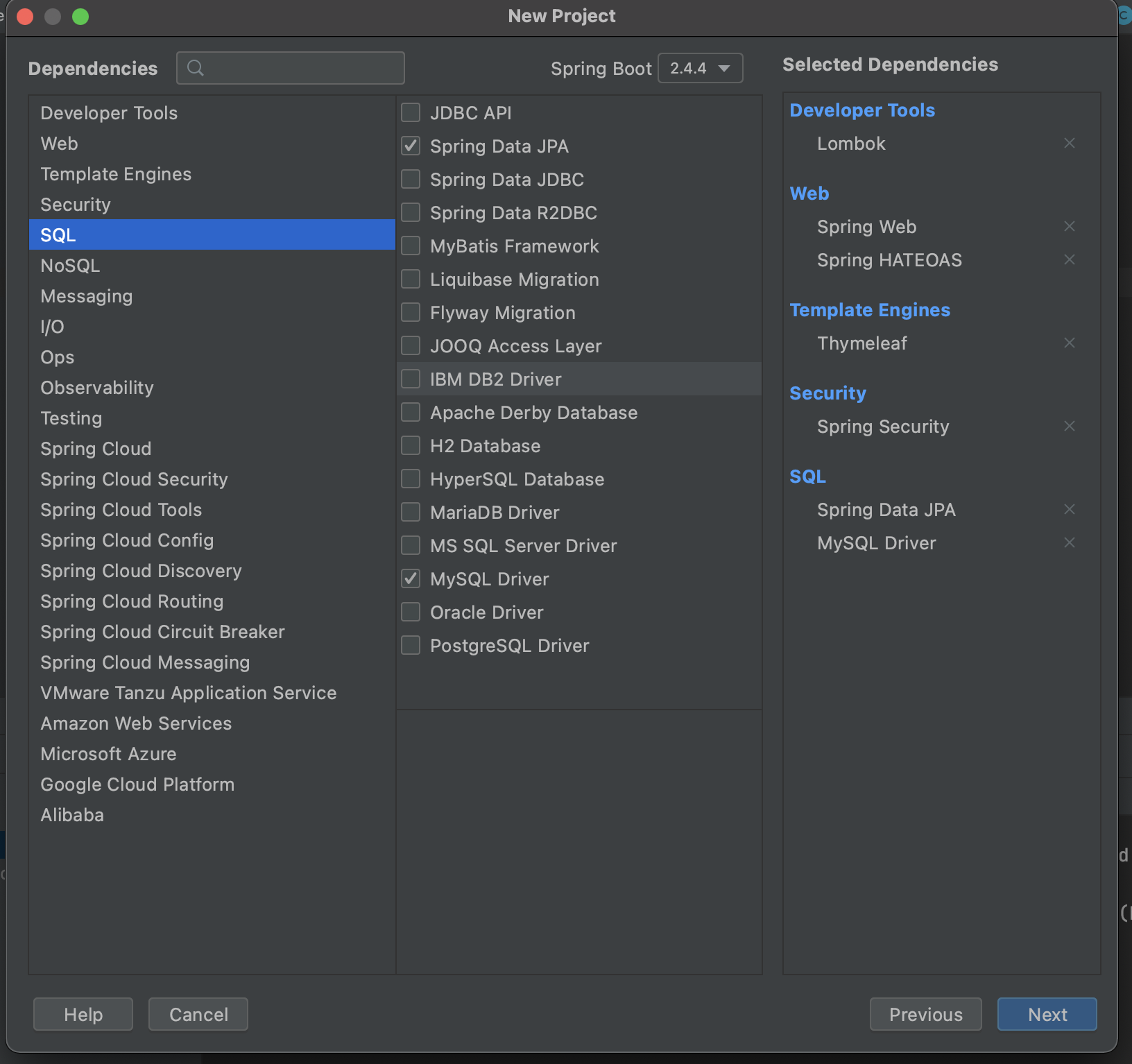Click the Next button
1132x1064 pixels.
coord(1047,1014)
